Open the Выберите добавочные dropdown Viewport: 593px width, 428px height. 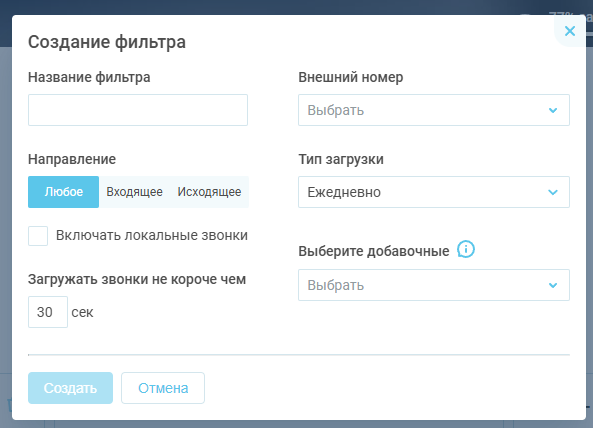pos(434,285)
